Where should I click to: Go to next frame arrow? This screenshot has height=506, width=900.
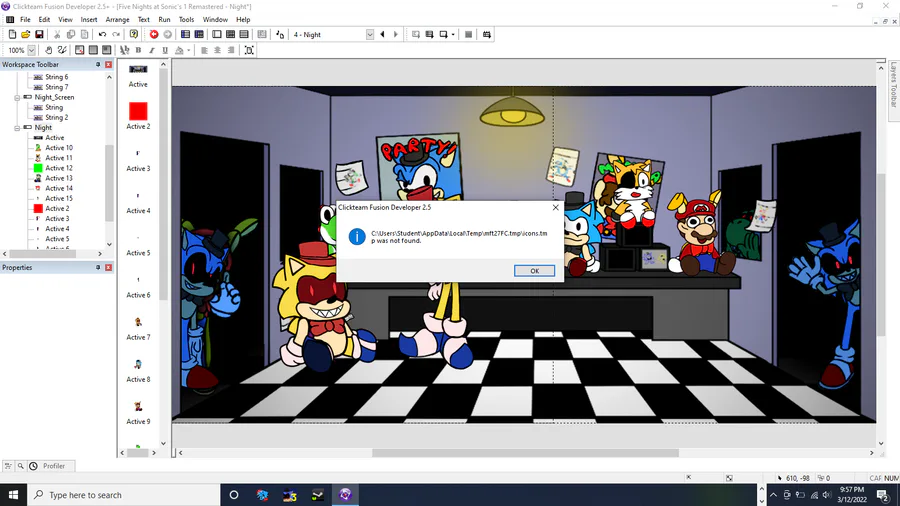396,34
